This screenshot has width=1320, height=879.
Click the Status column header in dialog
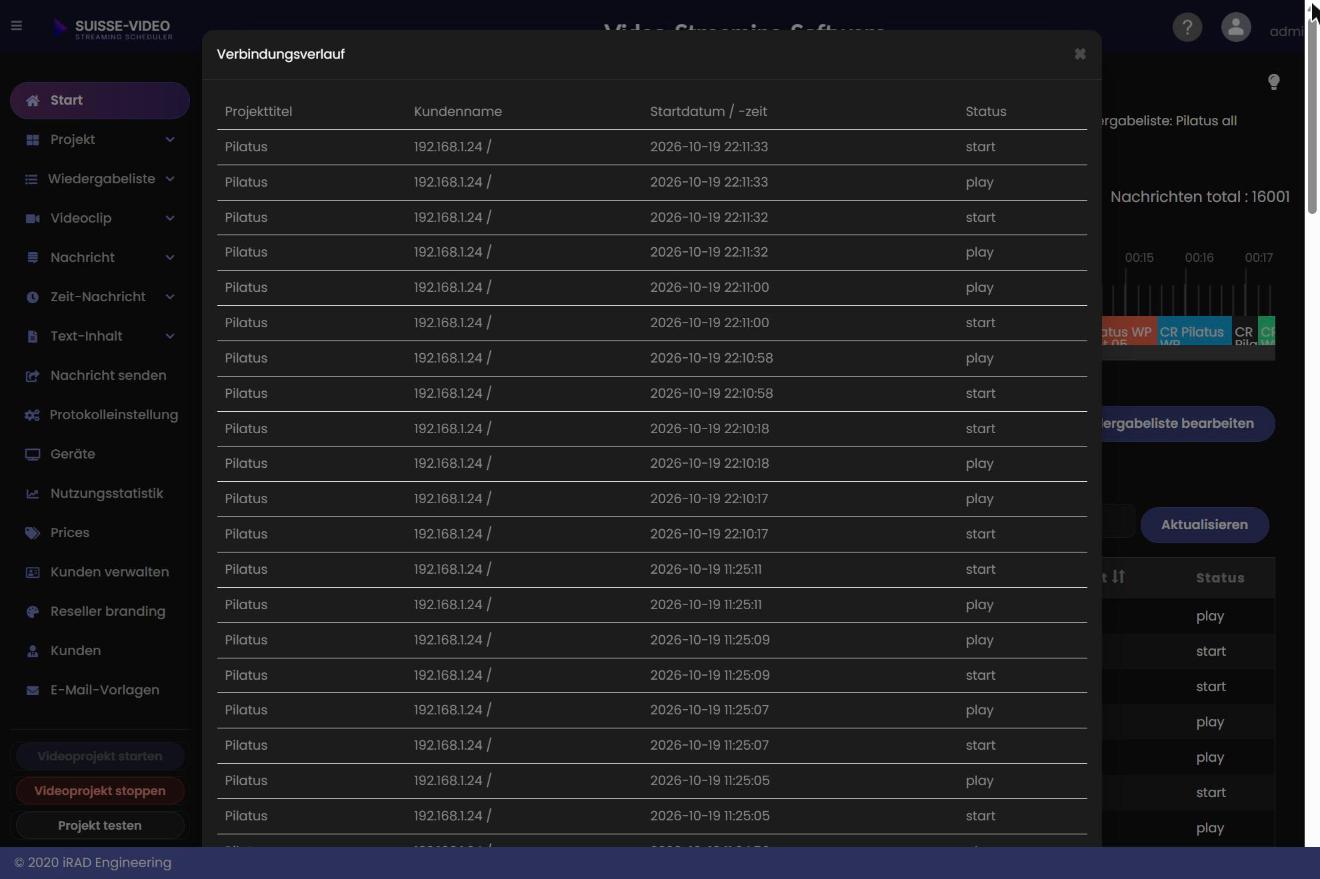(x=986, y=112)
